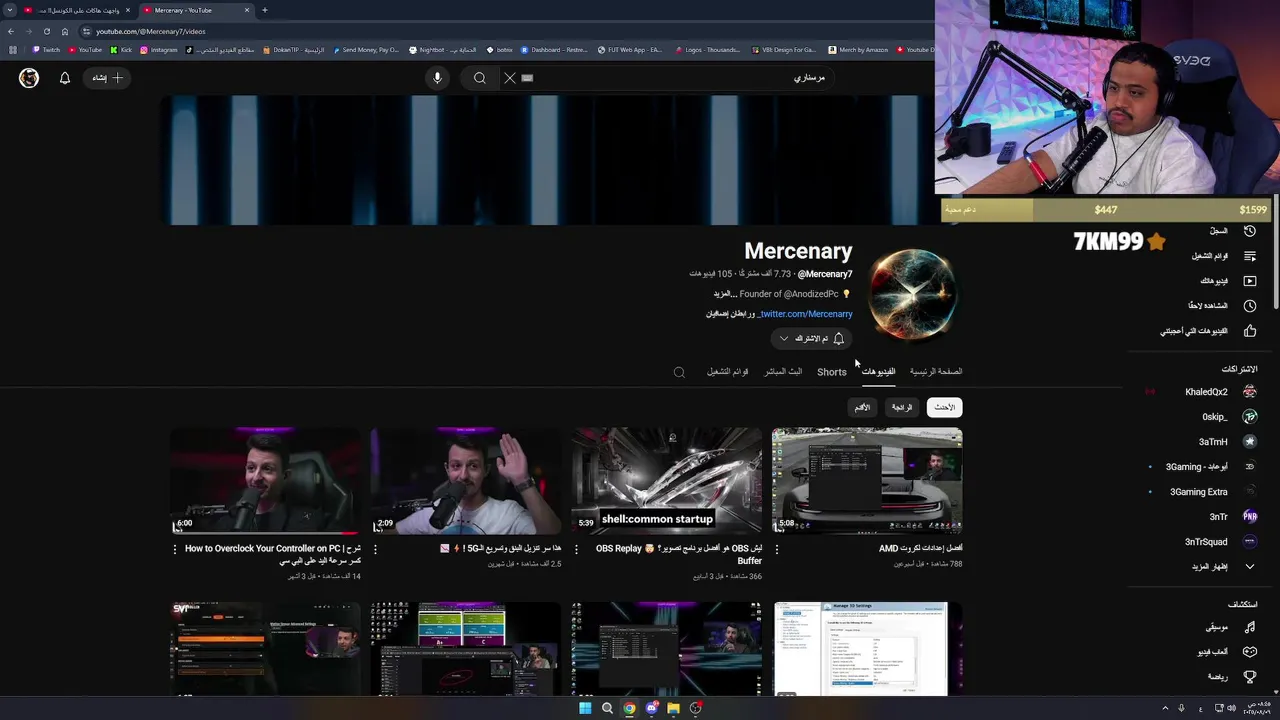Open Windows taskbar search
1280x720 pixels.
pyautogui.click(x=607, y=708)
